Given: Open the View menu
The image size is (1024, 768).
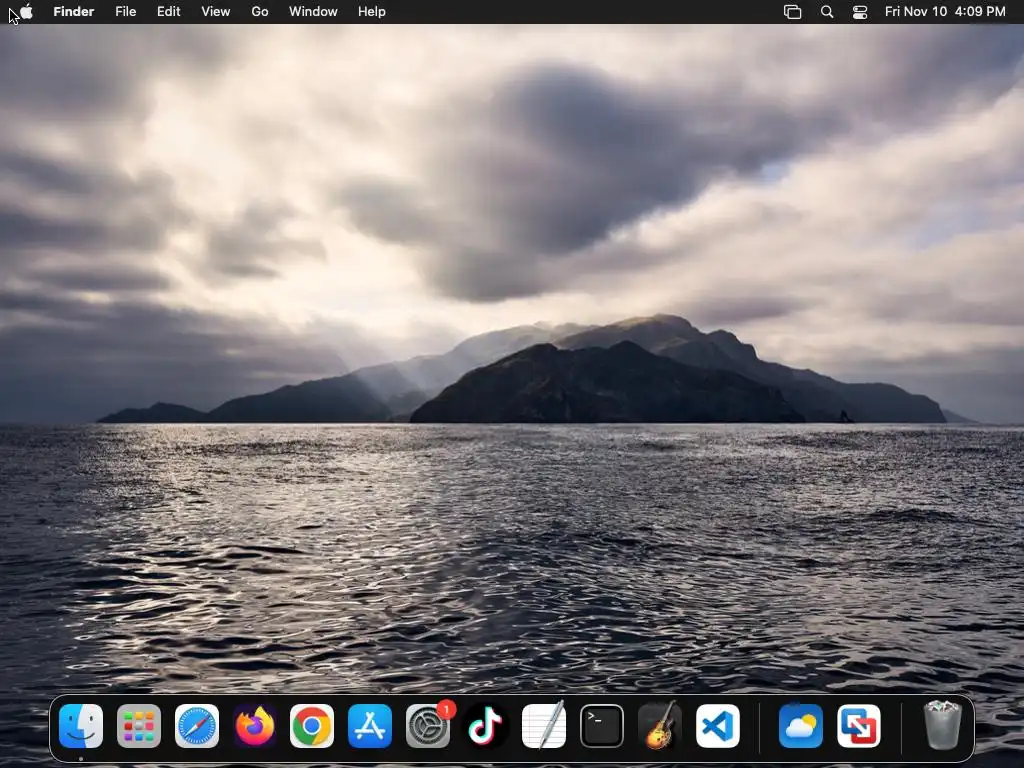Looking at the screenshot, I should click(x=216, y=12).
